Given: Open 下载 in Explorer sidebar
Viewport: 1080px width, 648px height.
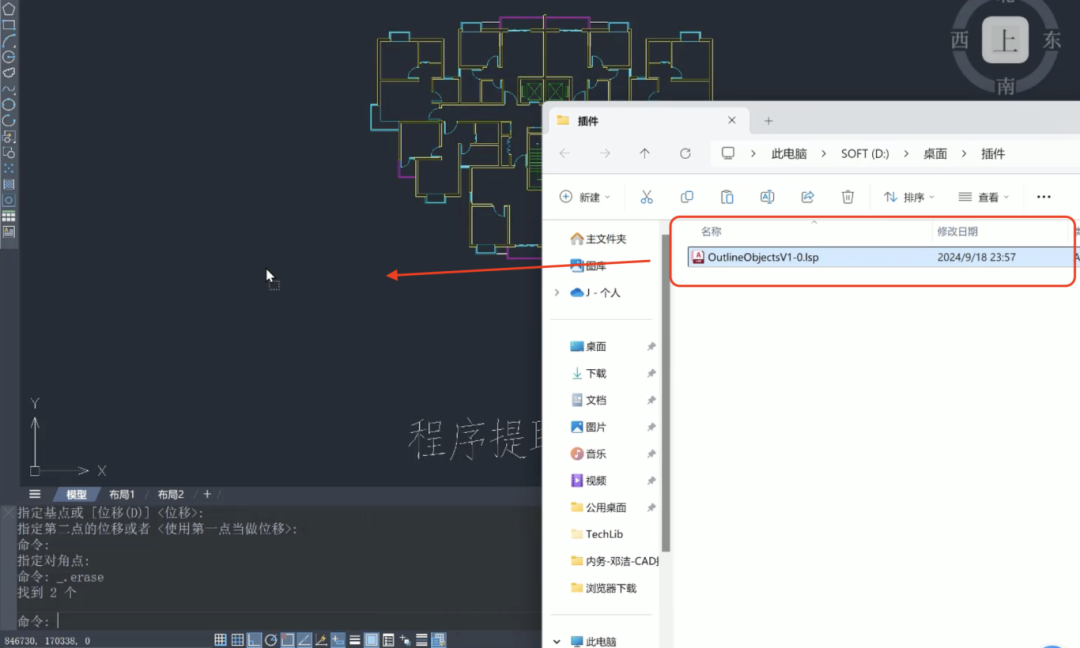Looking at the screenshot, I should (x=590, y=373).
